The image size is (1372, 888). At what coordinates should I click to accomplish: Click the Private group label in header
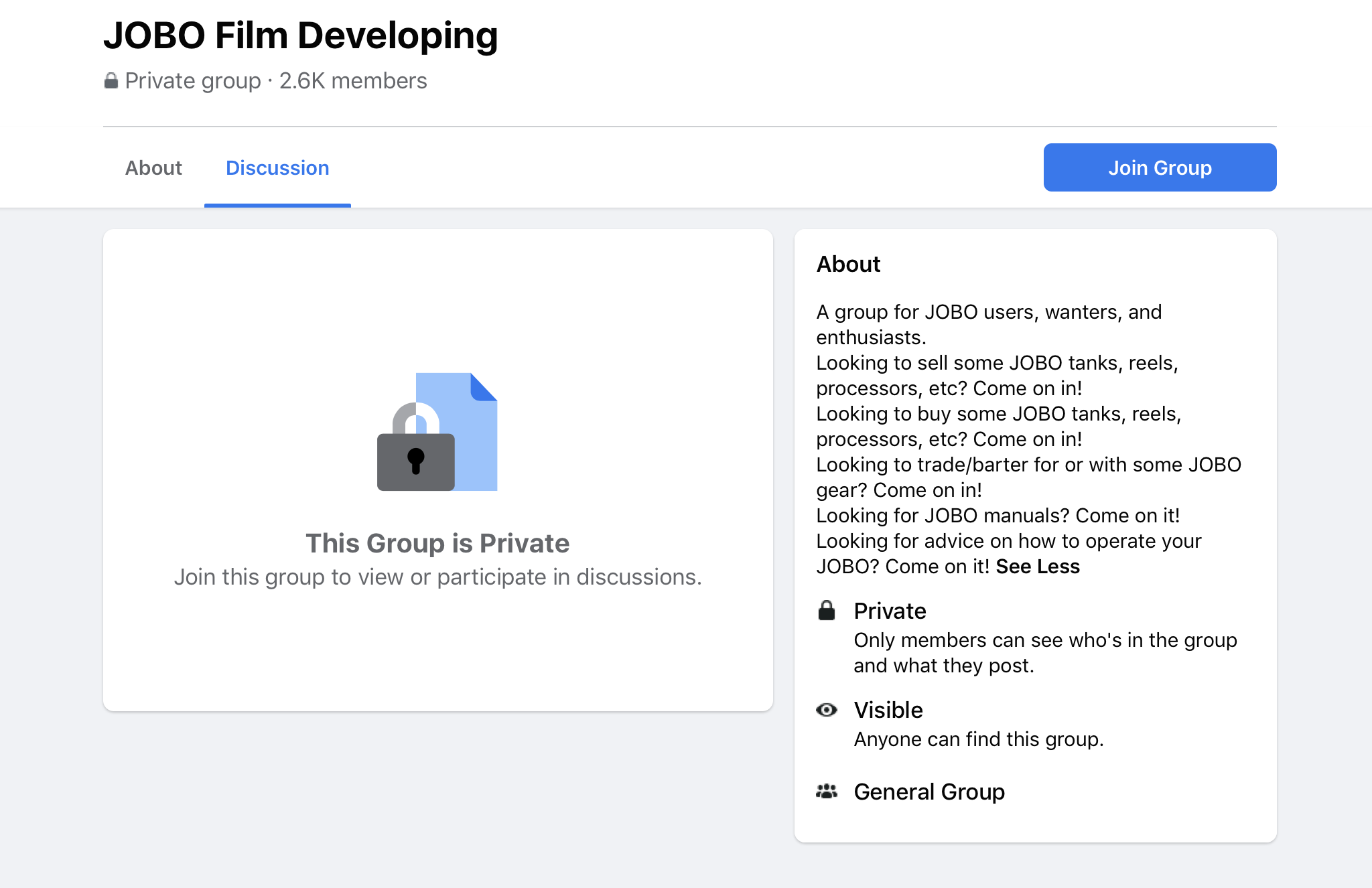(x=193, y=81)
